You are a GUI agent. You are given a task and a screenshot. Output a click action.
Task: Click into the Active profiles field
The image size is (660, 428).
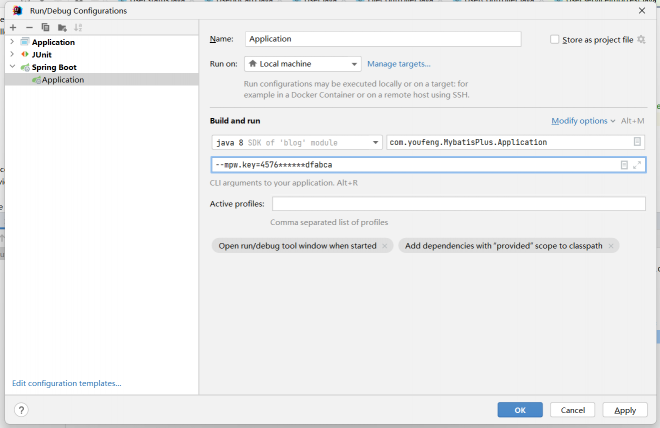point(458,204)
